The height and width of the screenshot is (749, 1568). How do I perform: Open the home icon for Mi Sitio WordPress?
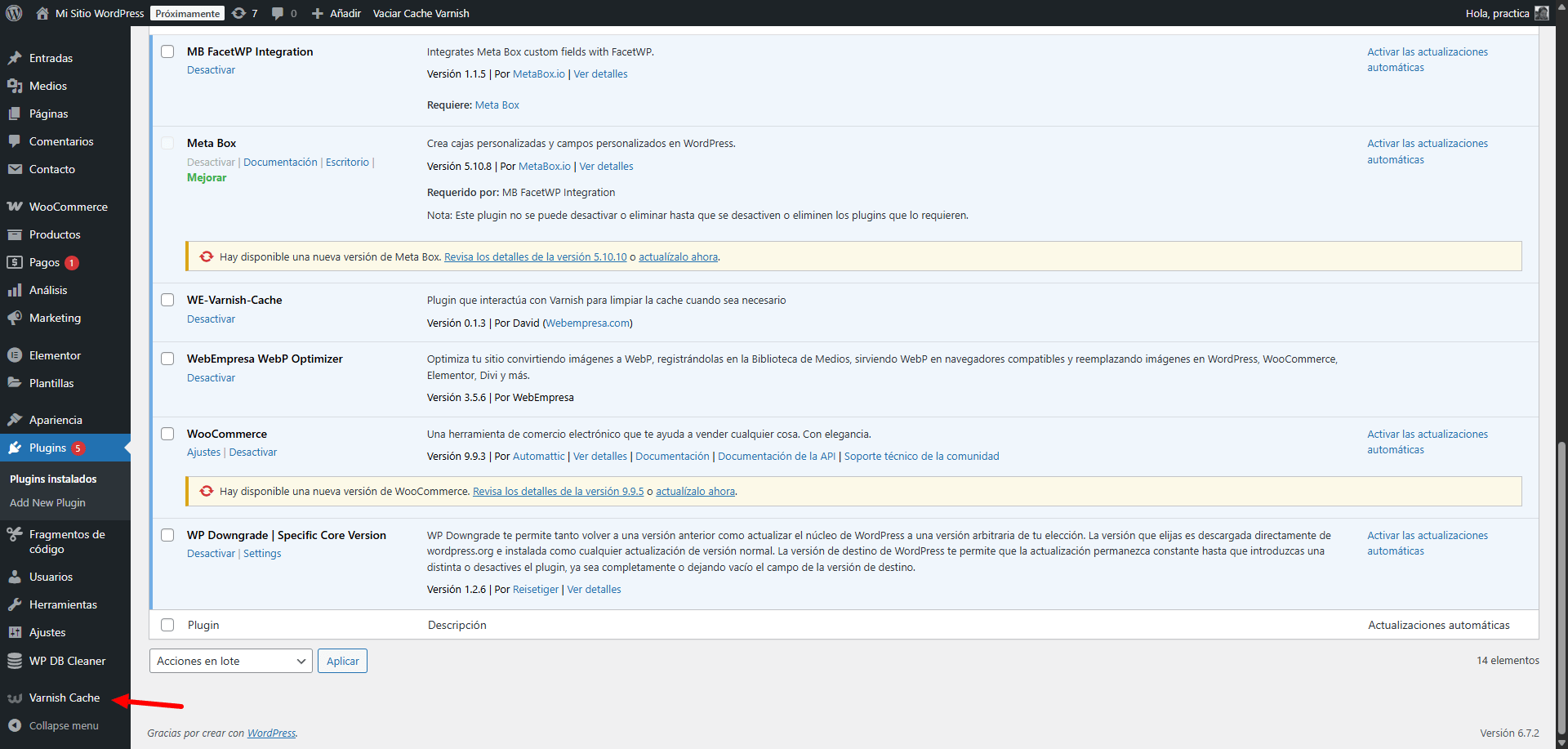(42, 13)
